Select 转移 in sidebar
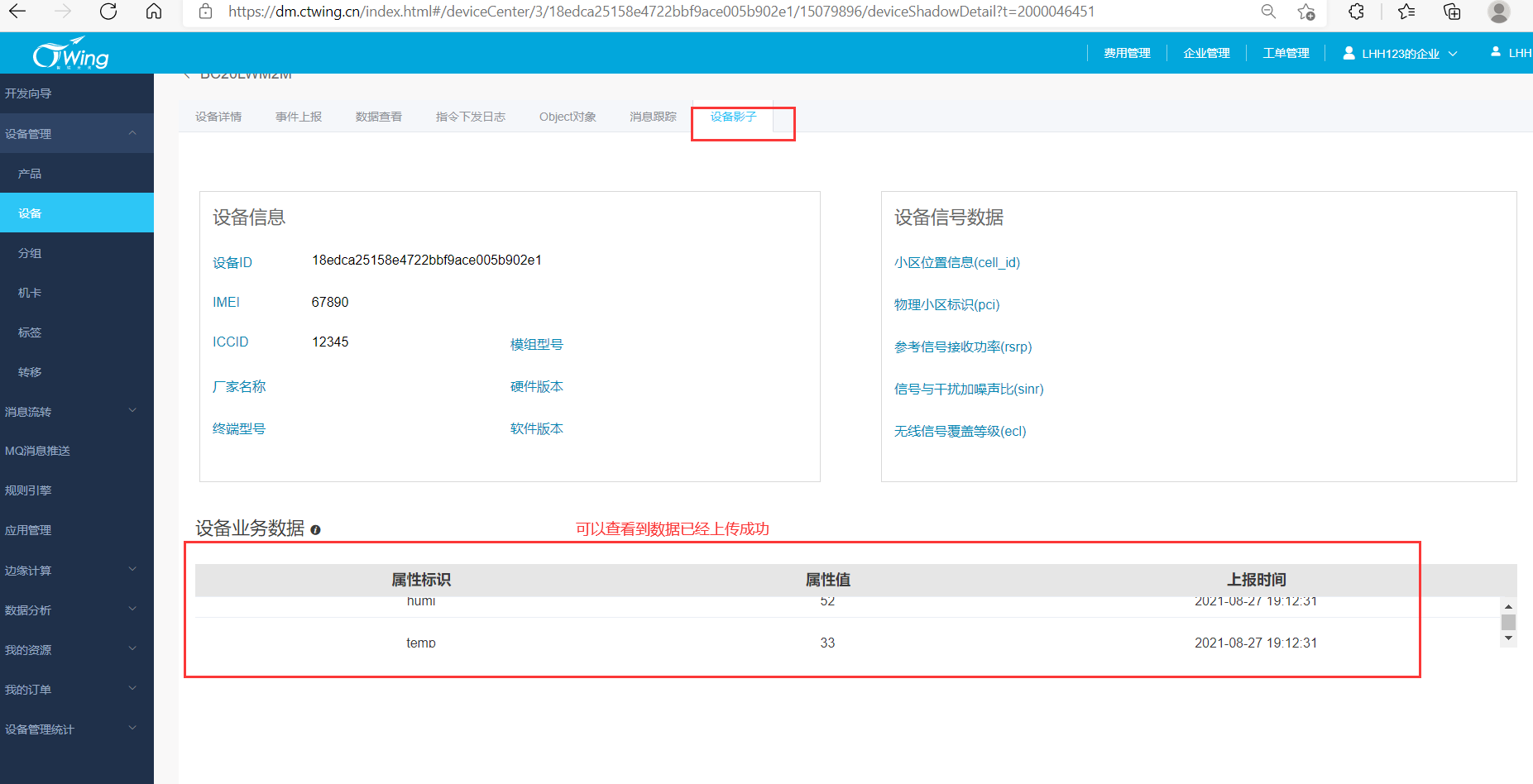The height and width of the screenshot is (784, 1533). click(77, 372)
